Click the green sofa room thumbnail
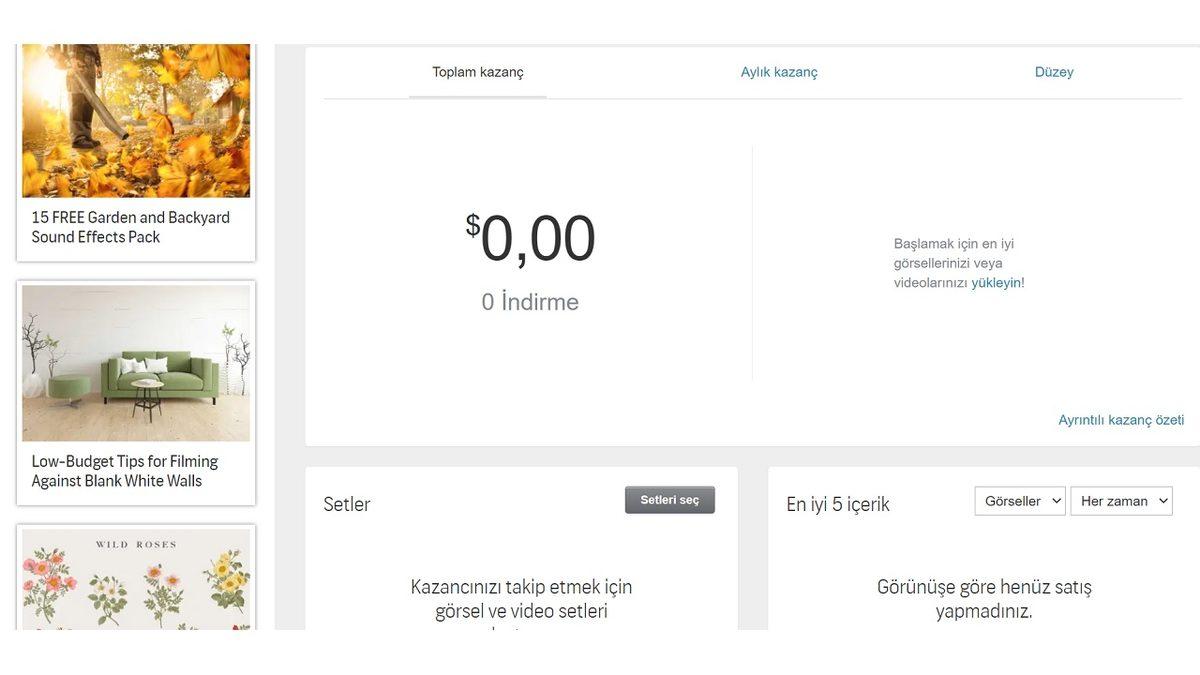 pos(136,363)
